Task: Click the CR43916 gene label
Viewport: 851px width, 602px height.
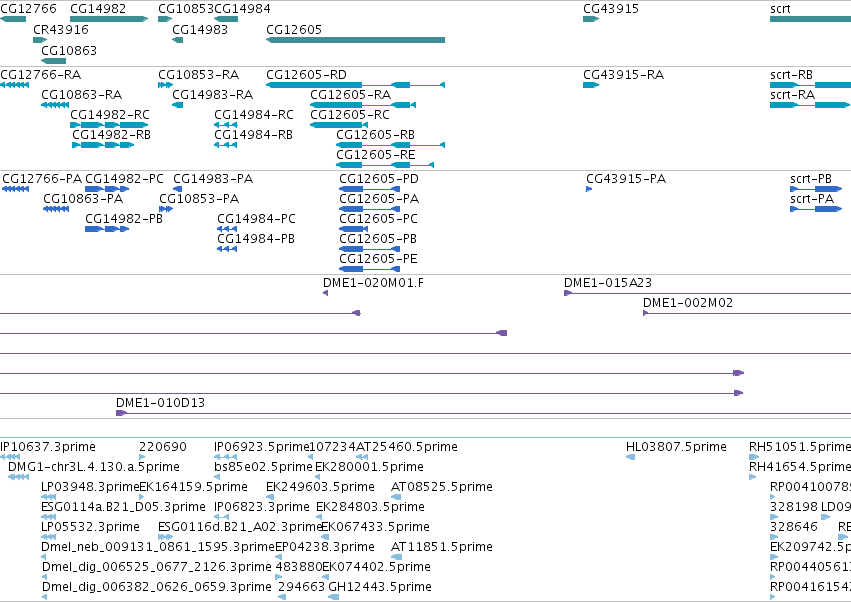Action: pyautogui.click(x=61, y=30)
